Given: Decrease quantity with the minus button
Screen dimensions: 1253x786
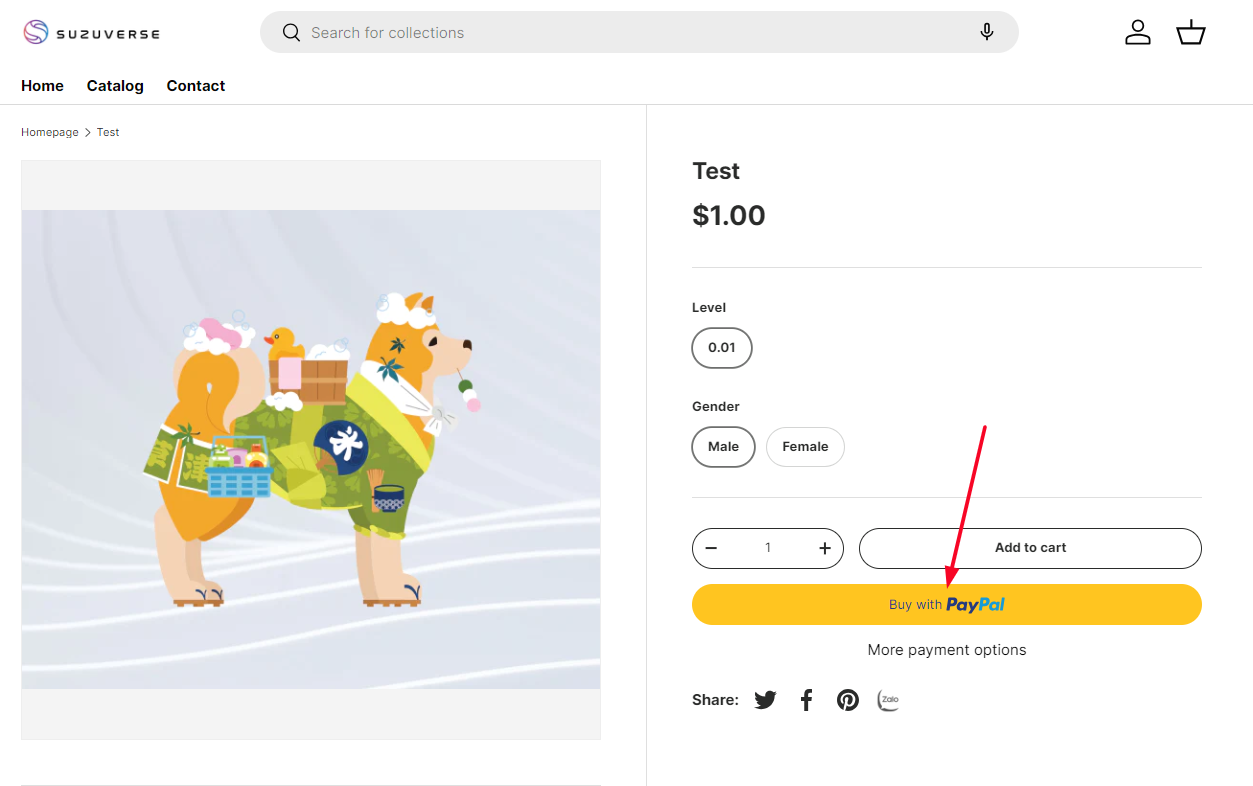Looking at the screenshot, I should (x=711, y=548).
